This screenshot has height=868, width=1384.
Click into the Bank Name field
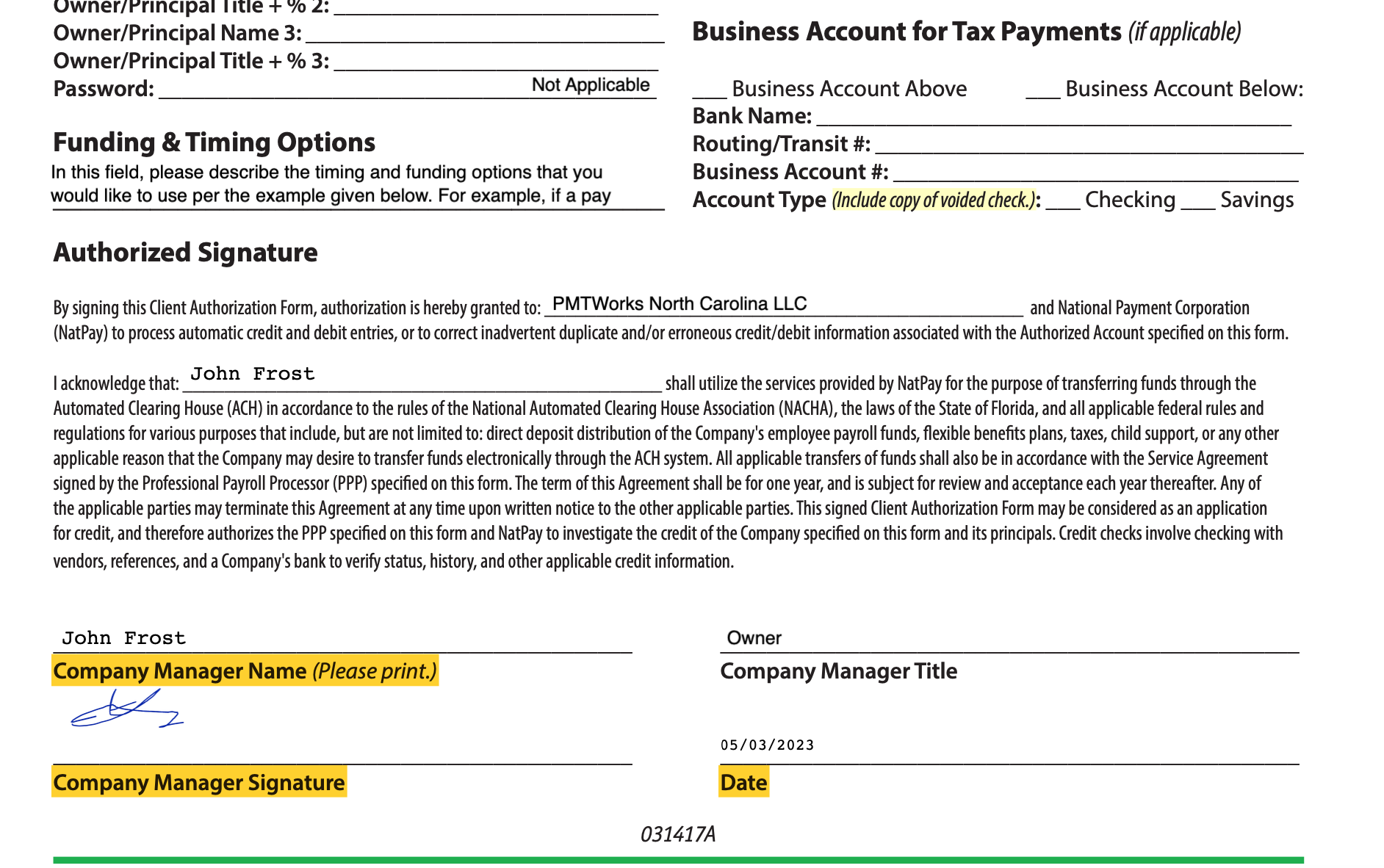(x=1053, y=117)
